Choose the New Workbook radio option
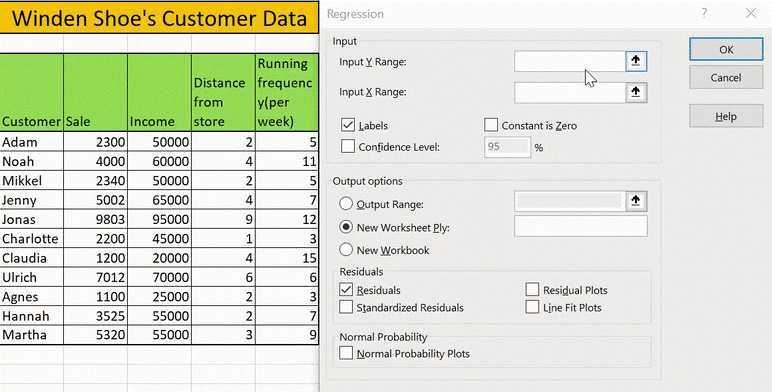This screenshot has height=392, width=772. tap(346, 250)
